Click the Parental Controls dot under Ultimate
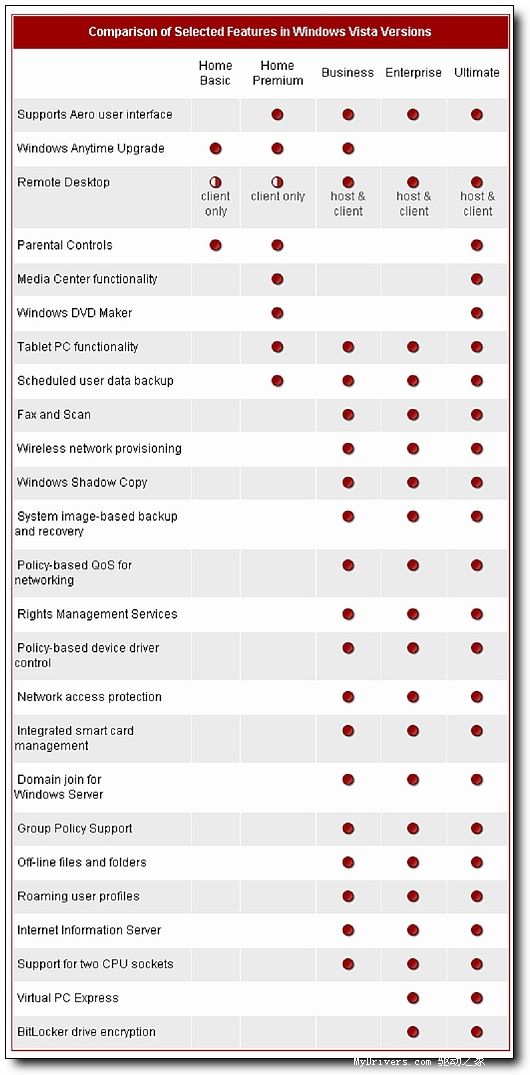This screenshot has height=1075, width=530. 477,245
